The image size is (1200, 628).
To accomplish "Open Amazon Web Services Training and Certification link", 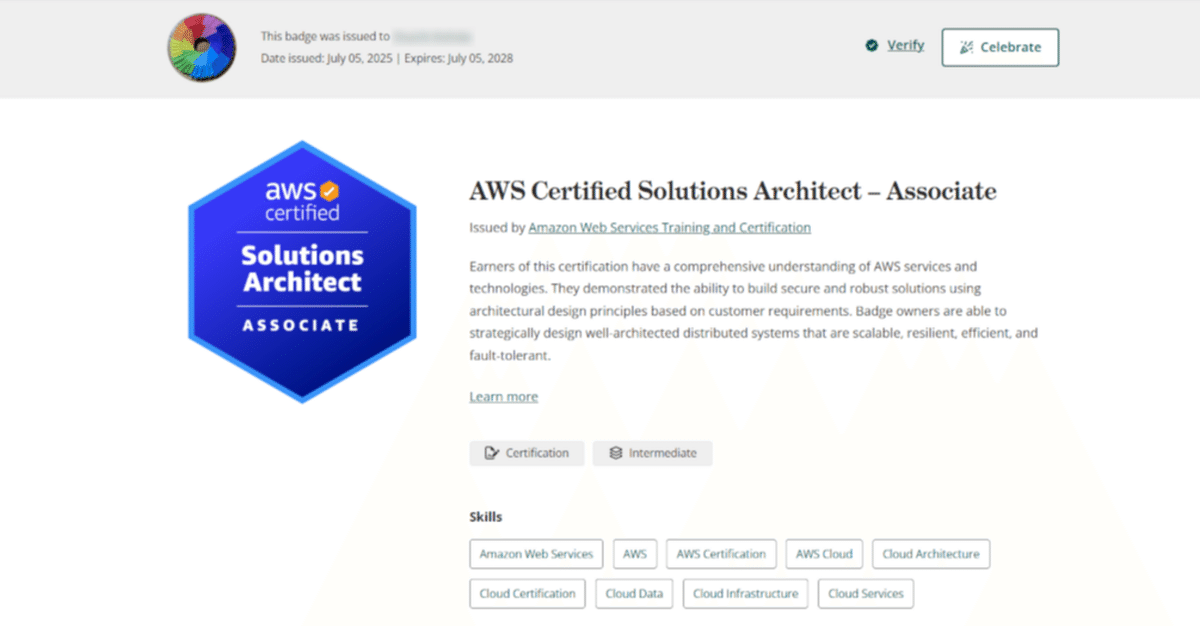I will click(x=670, y=227).
